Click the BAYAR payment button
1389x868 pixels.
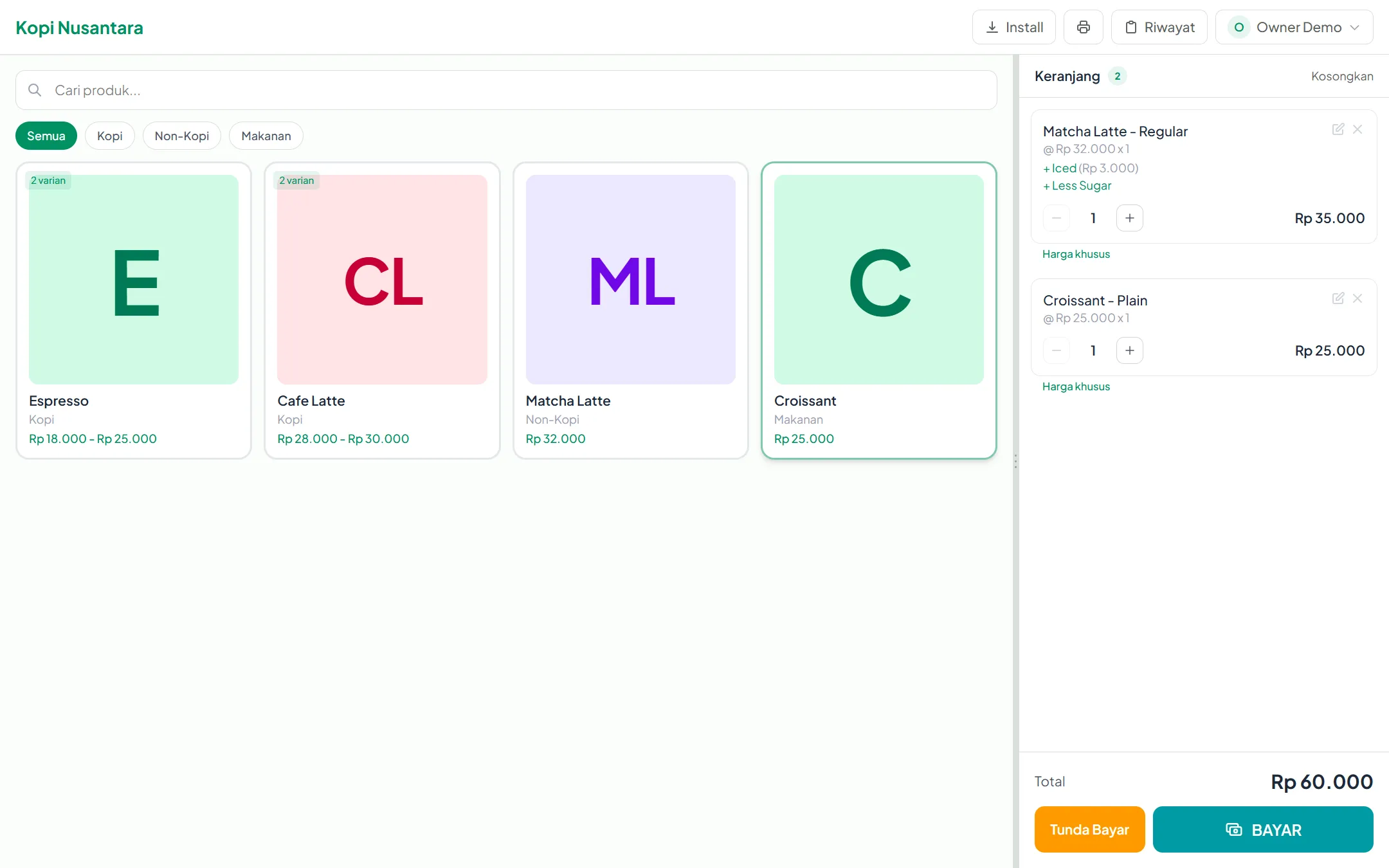tap(1263, 829)
